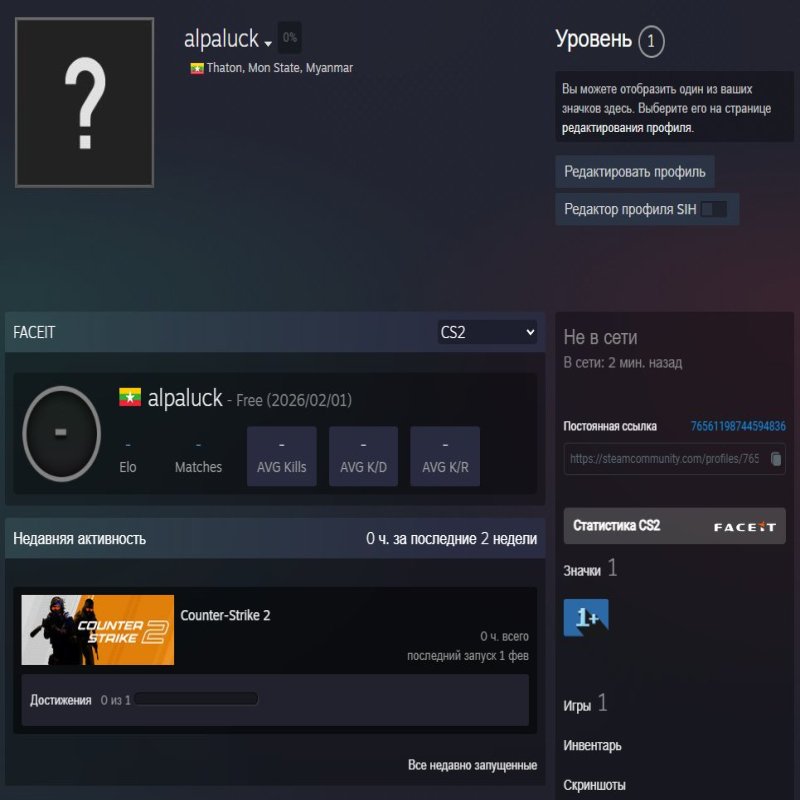Click the Редактировать профиль button

tap(636, 171)
